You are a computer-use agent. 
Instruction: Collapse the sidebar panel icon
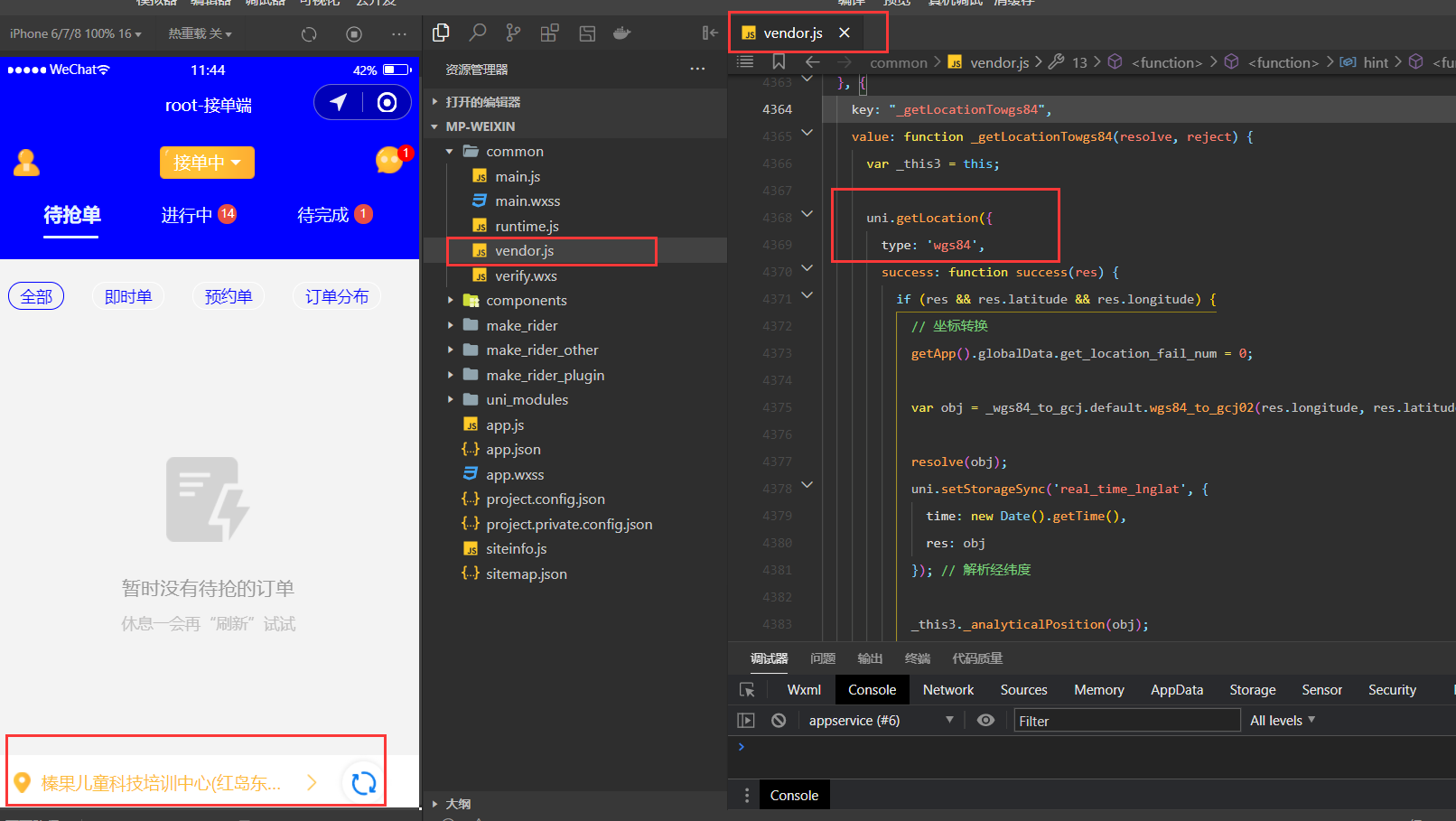(x=710, y=33)
